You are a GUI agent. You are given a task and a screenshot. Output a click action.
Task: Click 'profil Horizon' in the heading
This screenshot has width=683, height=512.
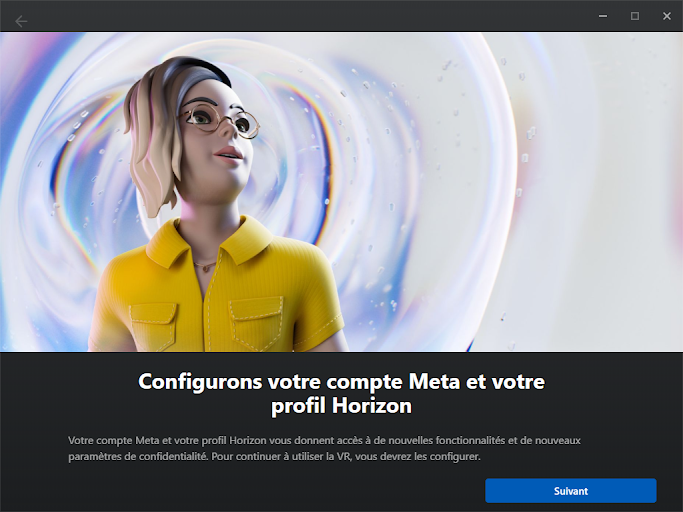tap(341, 406)
